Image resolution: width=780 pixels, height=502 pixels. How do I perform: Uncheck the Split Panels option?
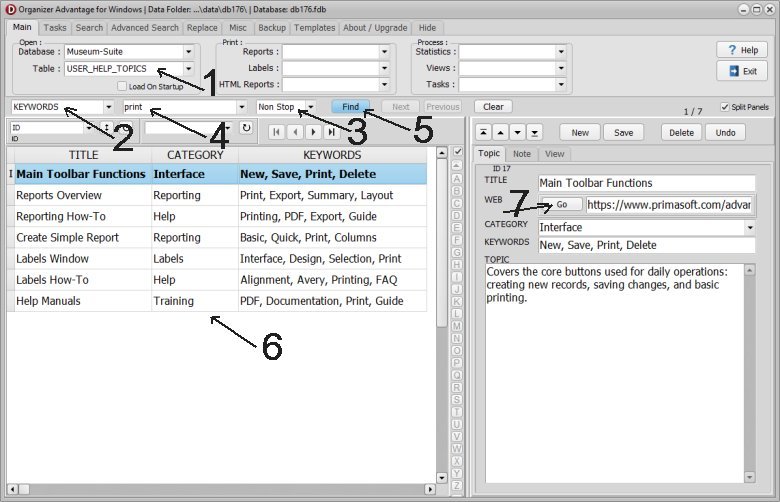click(725, 106)
